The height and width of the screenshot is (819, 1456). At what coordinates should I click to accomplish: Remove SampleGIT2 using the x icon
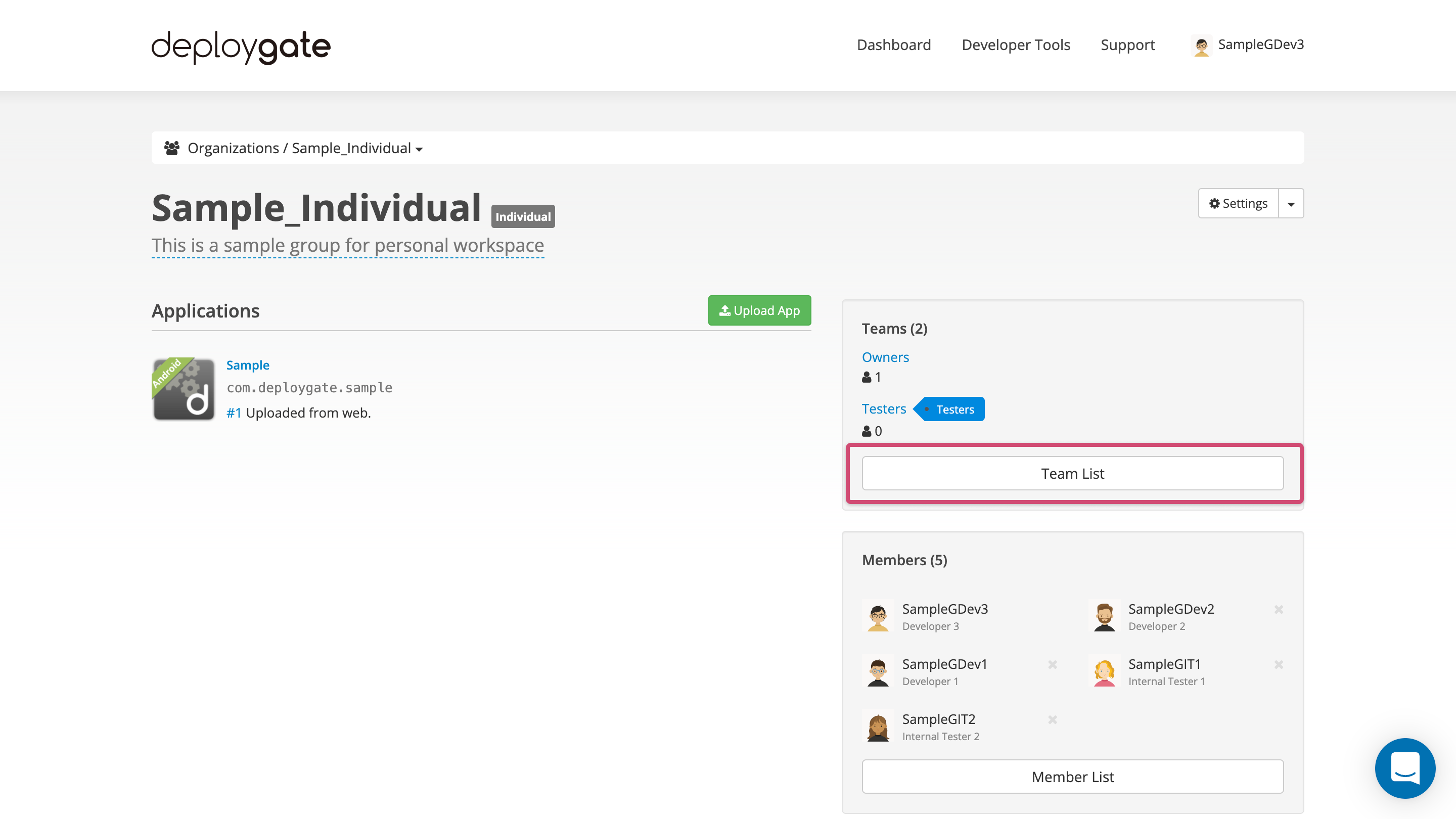[1053, 720]
